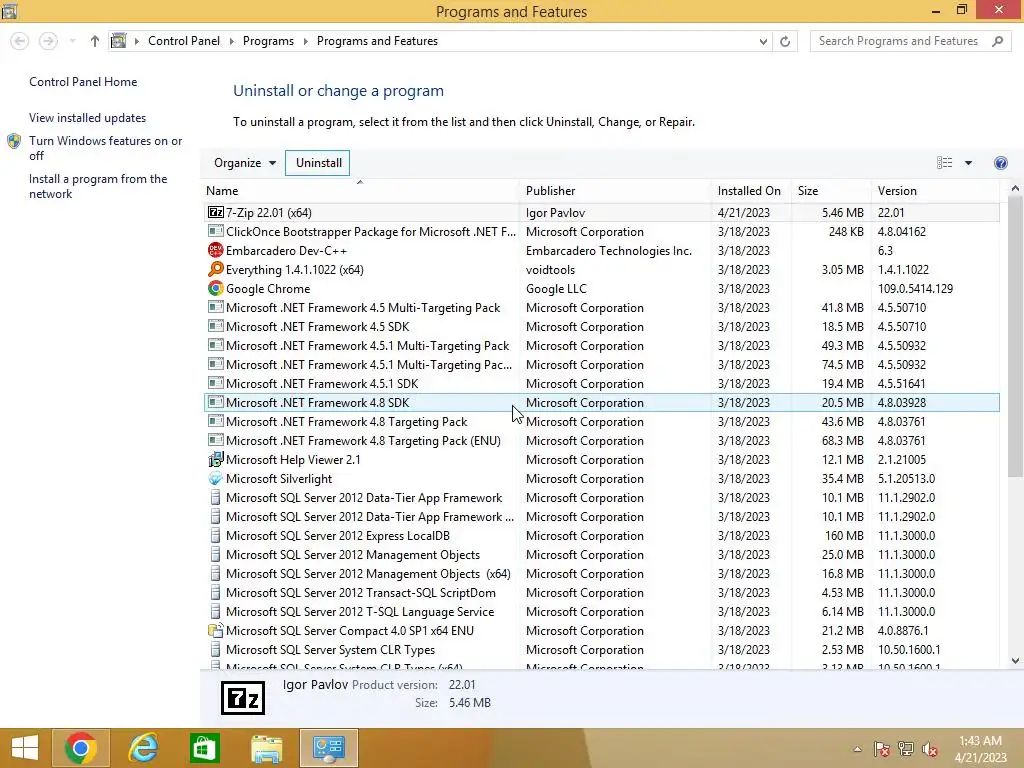Image resolution: width=1024 pixels, height=768 pixels.
Task: Expand the address bar history dropdown
Action: click(763, 41)
